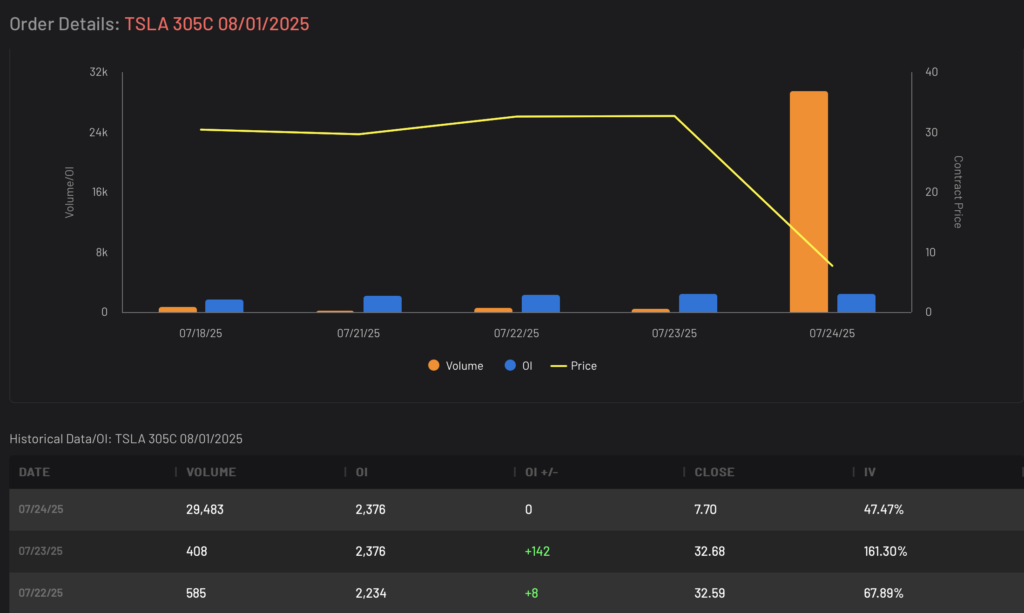Click the IV value 161.30%
The image size is (1024, 613).
click(886, 551)
